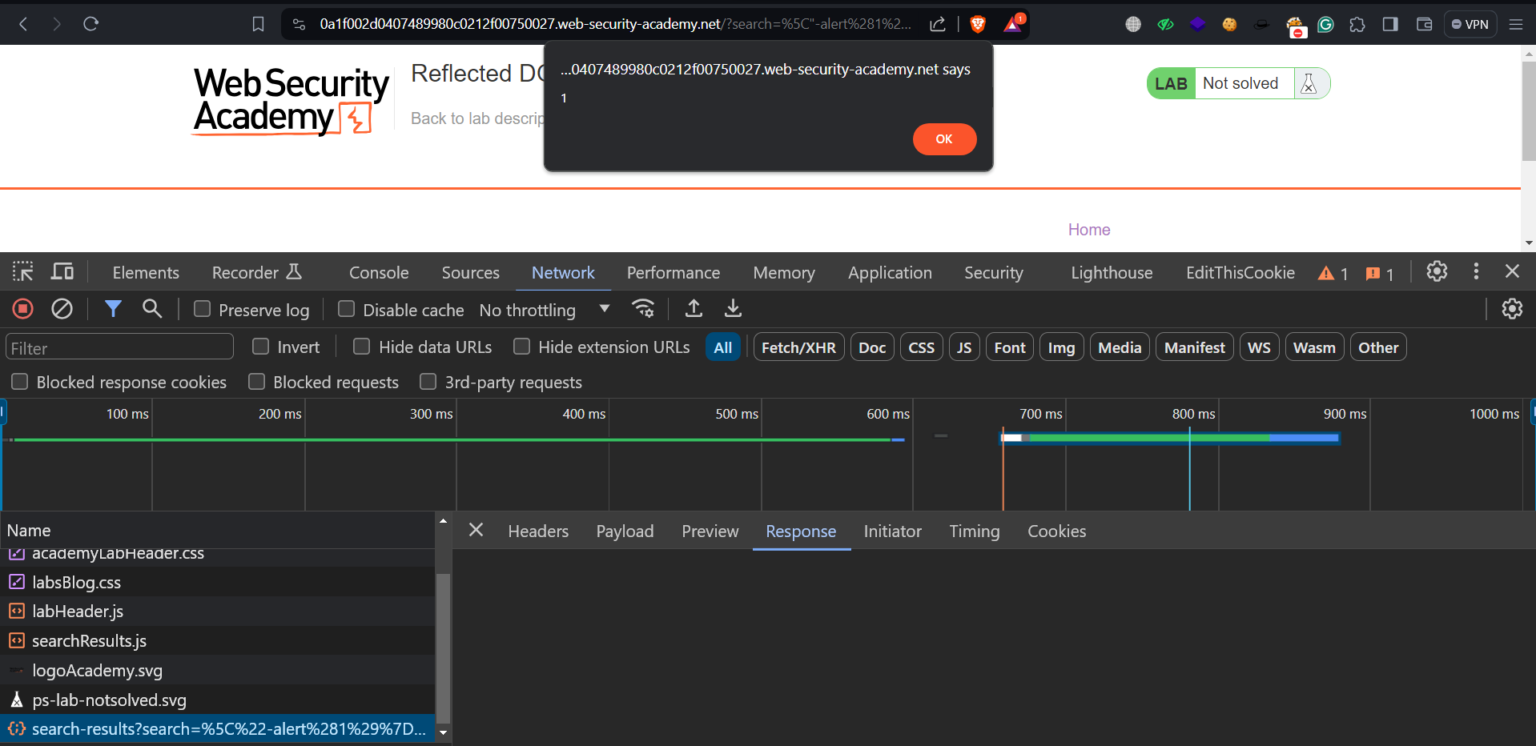Open the Response tab
The width and height of the screenshot is (1536, 746).
(801, 531)
